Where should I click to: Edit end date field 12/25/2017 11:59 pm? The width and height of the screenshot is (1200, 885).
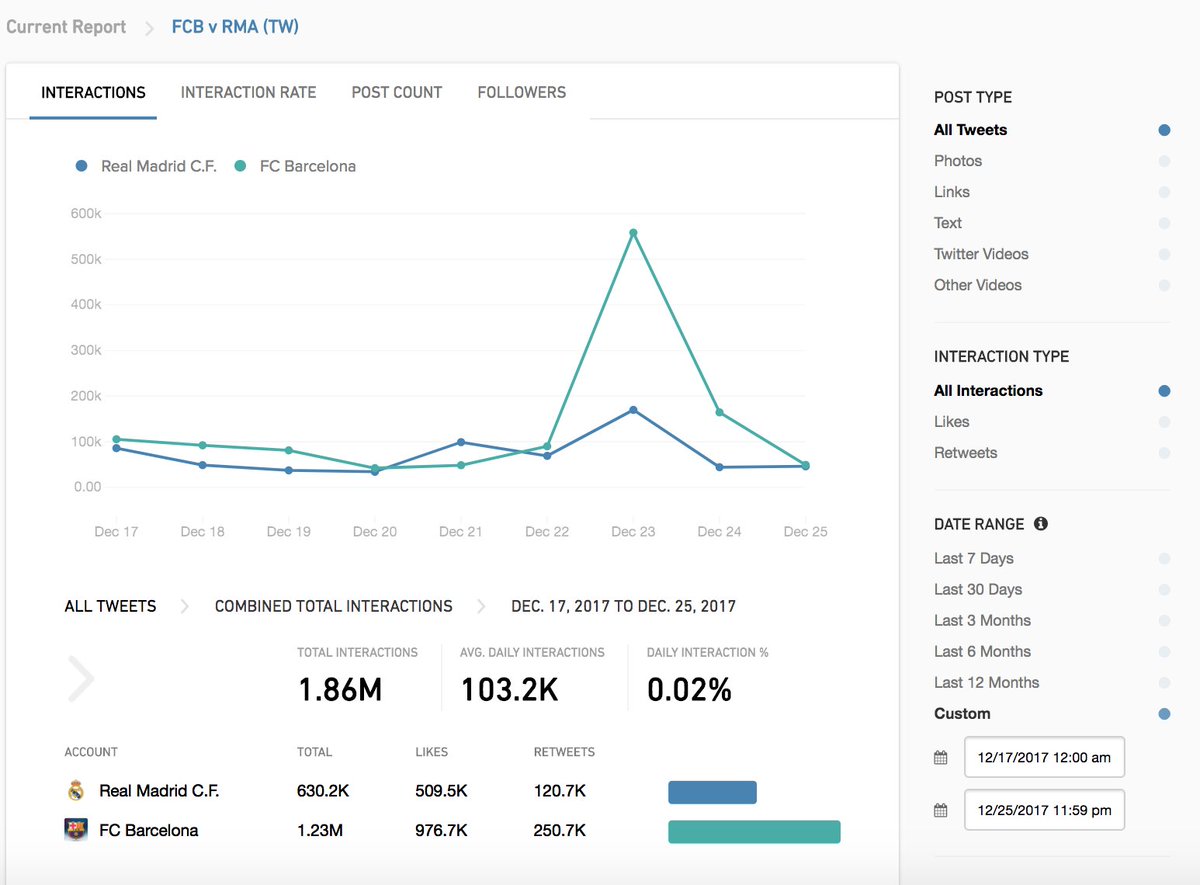tap(1044, 810)
